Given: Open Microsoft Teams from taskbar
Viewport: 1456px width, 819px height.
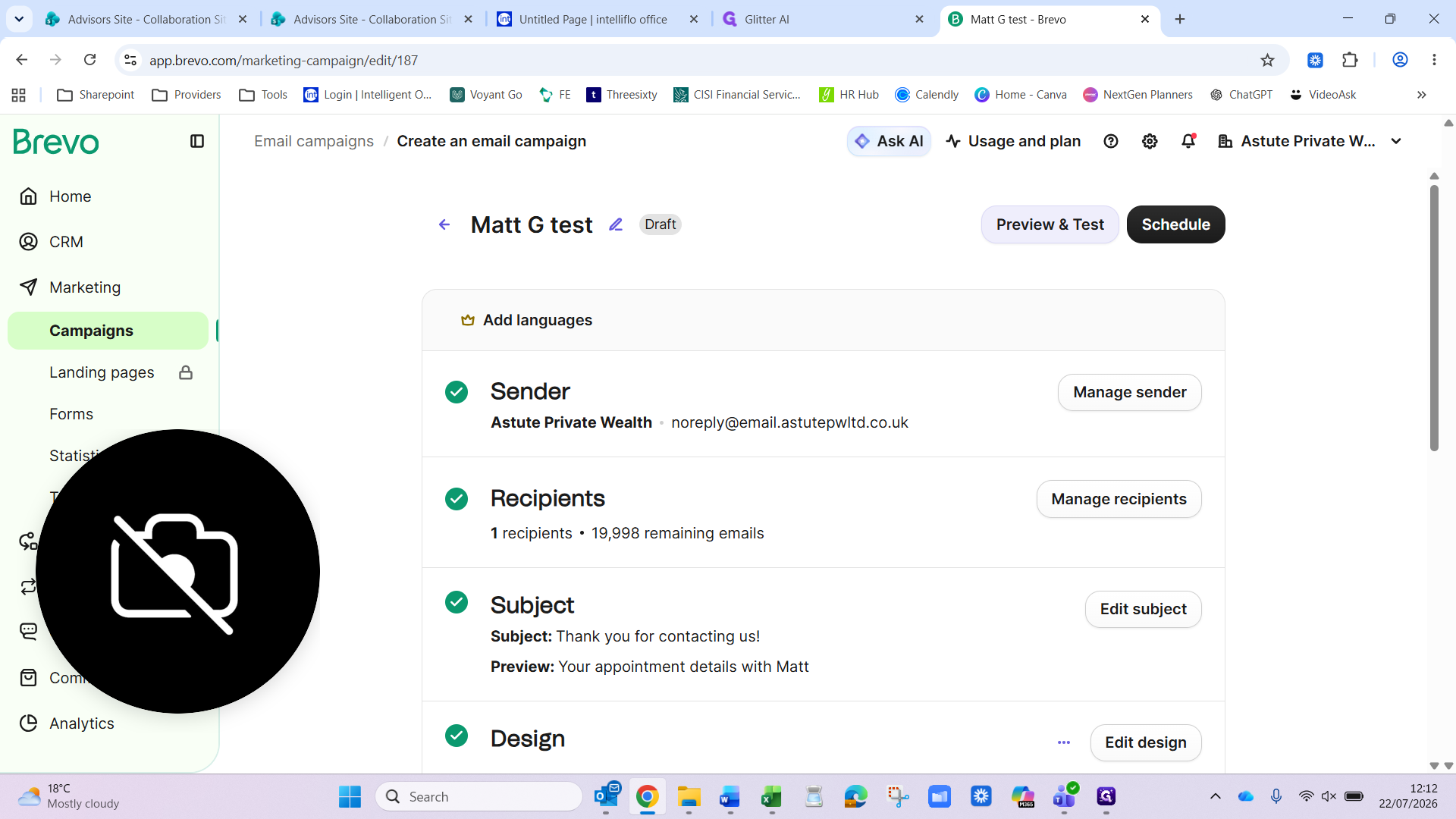Looking at the screenshot, I should tap(1065, 796).
